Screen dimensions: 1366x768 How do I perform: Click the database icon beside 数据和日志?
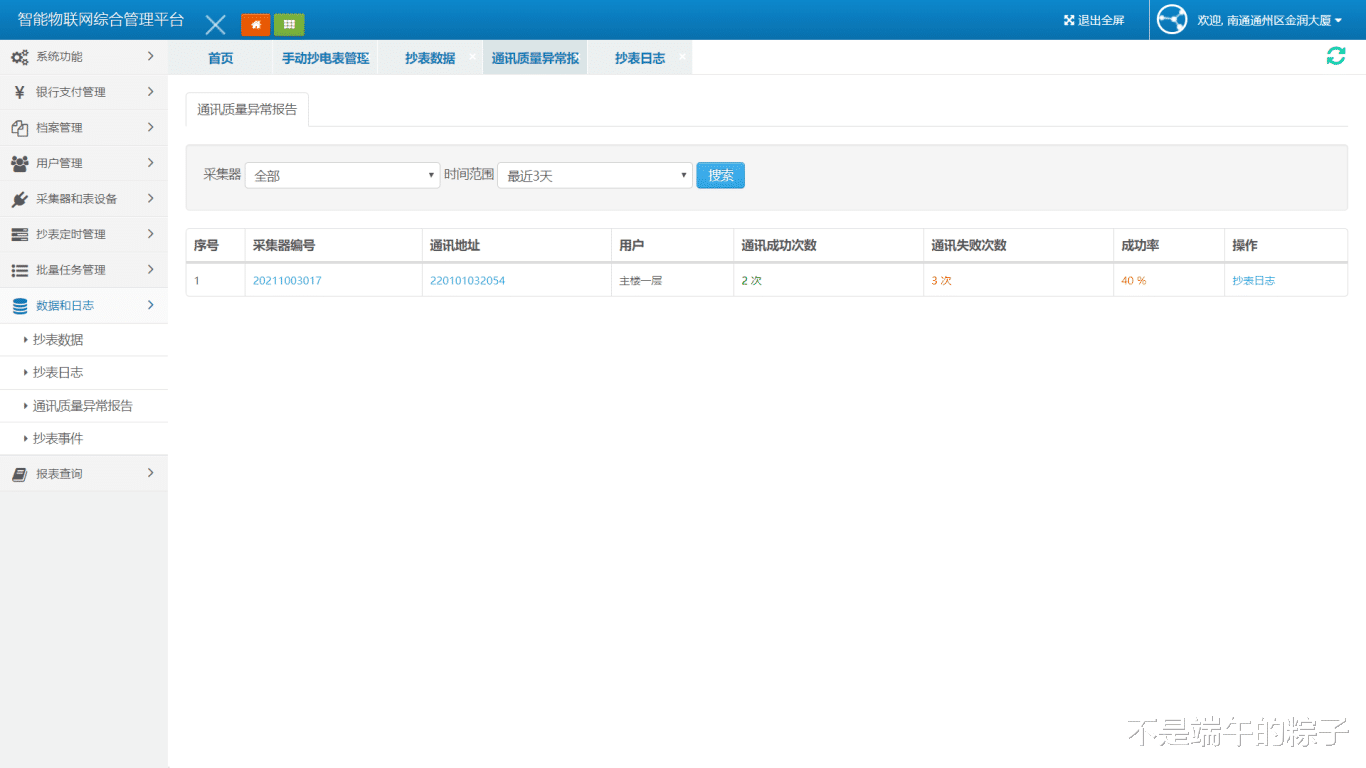[x=19, y=306]
